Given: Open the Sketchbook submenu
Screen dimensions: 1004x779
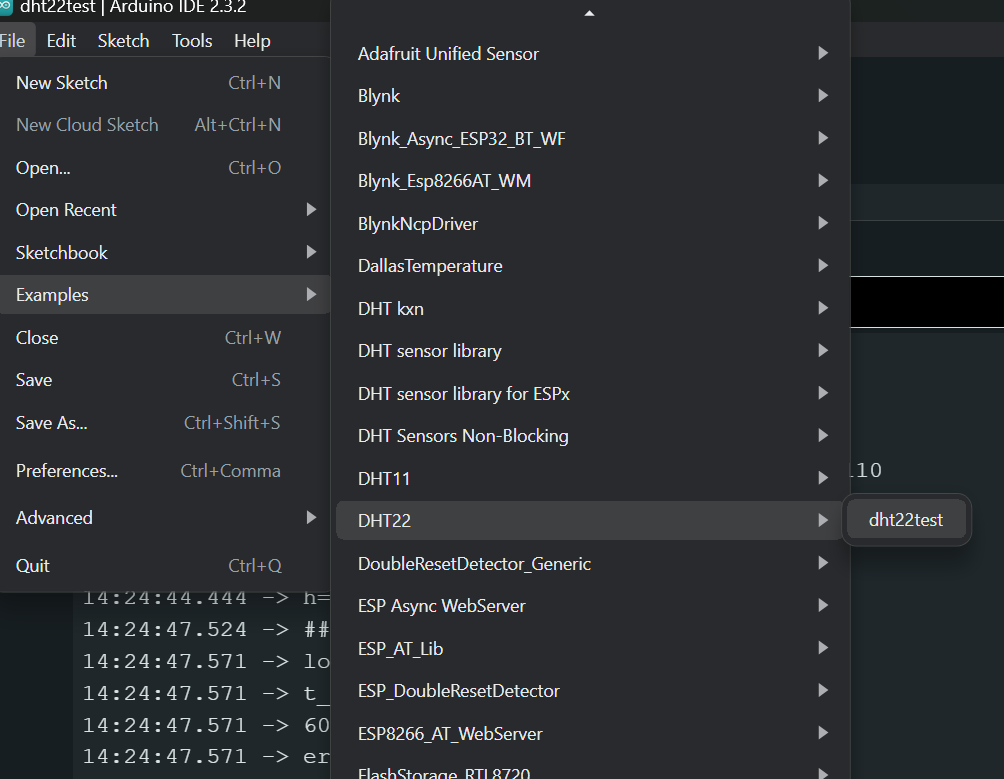Looking at the screenshot, I should pos(165,253).
